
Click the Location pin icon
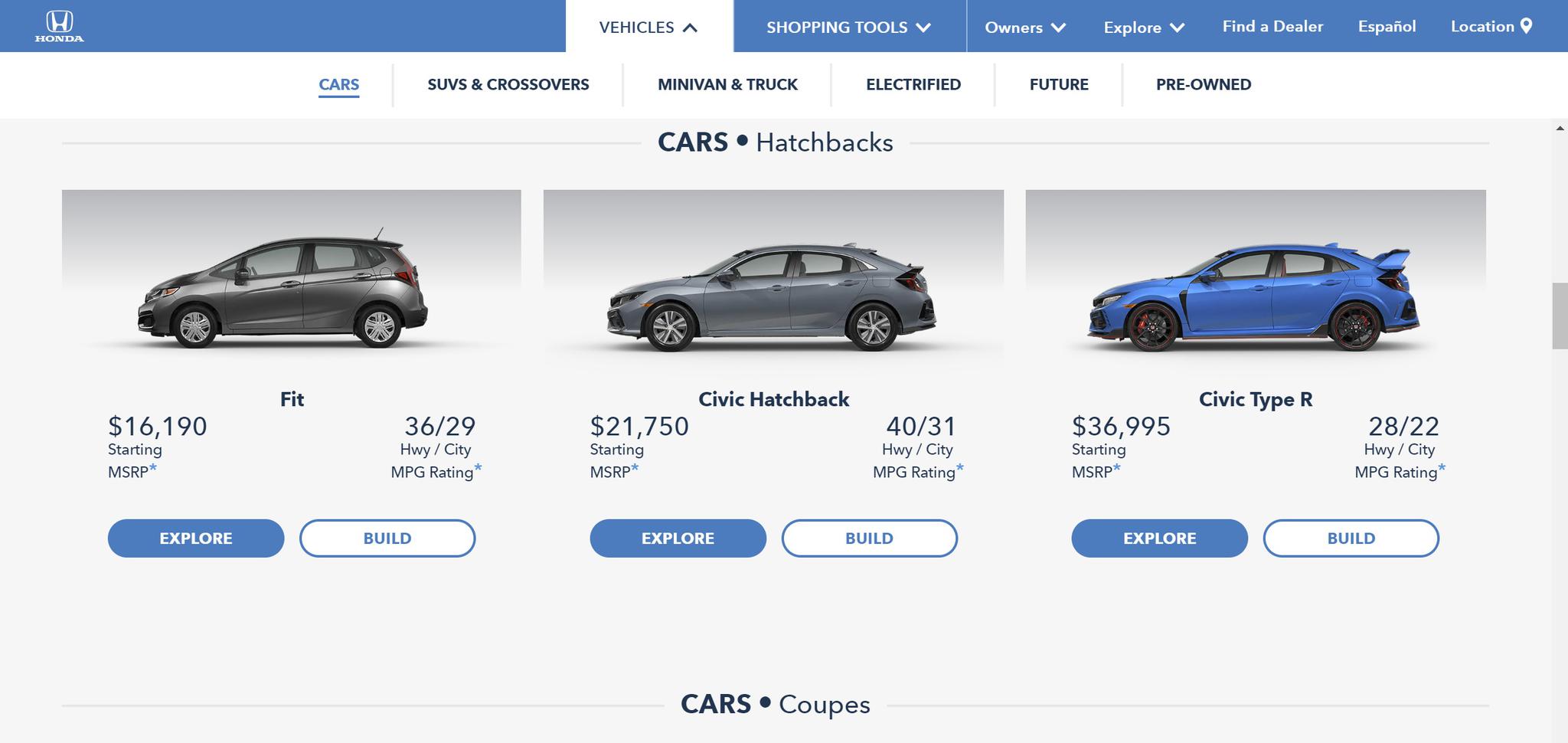[1526, 26]
